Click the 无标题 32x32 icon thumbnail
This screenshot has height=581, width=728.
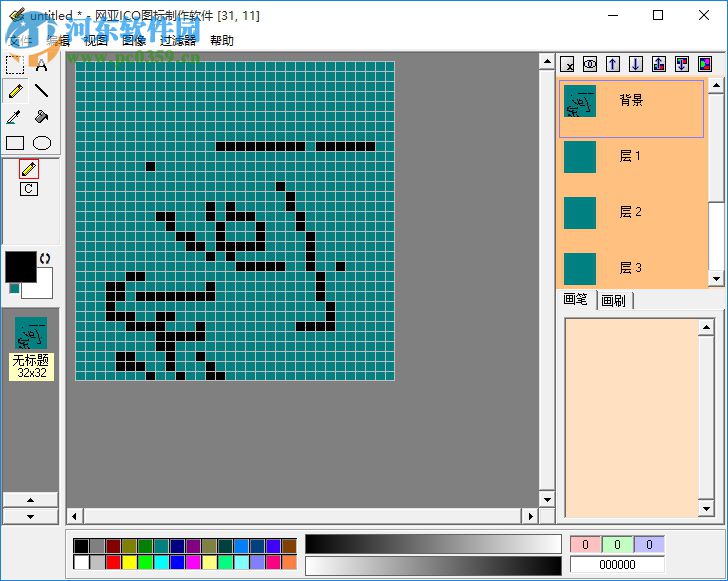31,348
